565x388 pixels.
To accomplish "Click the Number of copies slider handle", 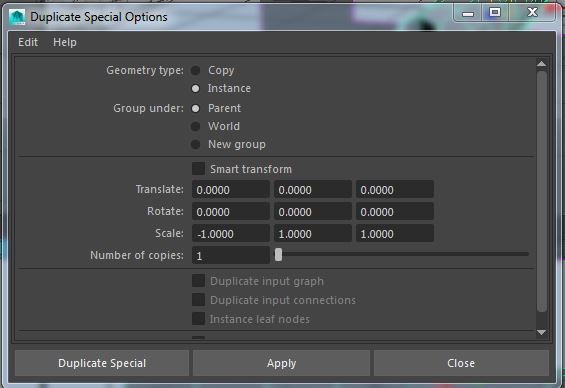I will [x=278, y=254].
